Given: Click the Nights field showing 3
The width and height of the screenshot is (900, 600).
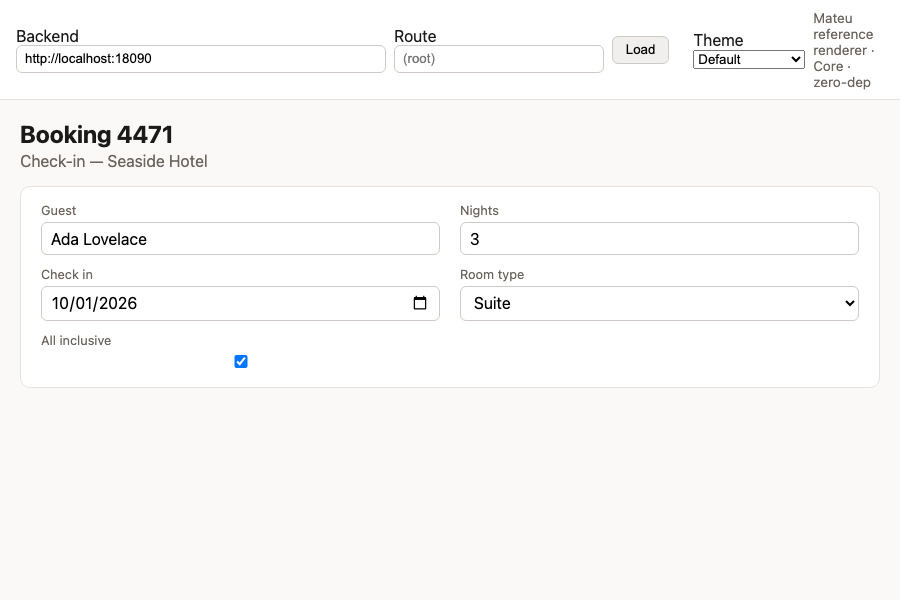Looking at the screenshot, I should click(x=659, y=239).
